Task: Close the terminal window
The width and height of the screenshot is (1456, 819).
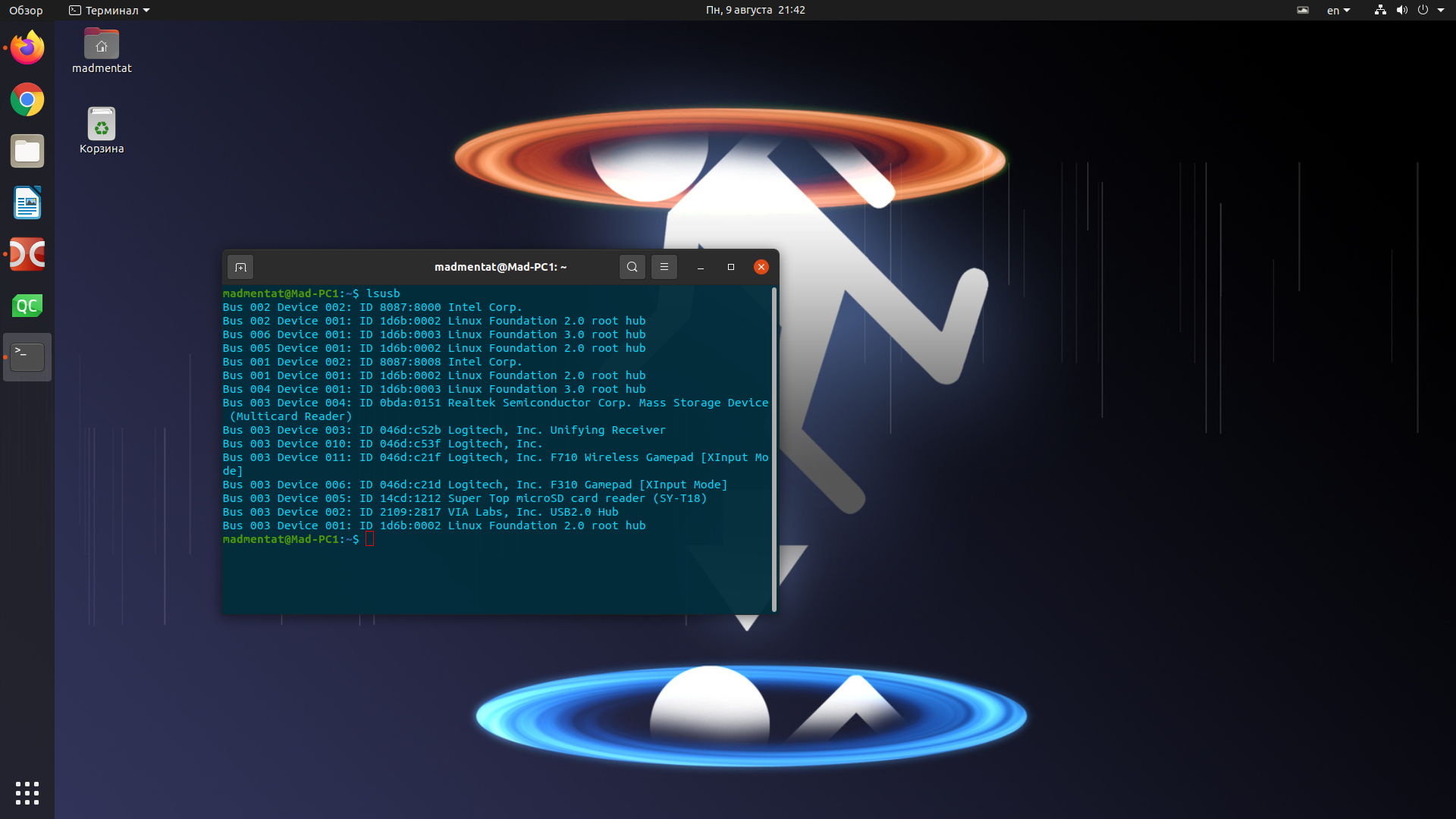Action: tap(761, 267)
